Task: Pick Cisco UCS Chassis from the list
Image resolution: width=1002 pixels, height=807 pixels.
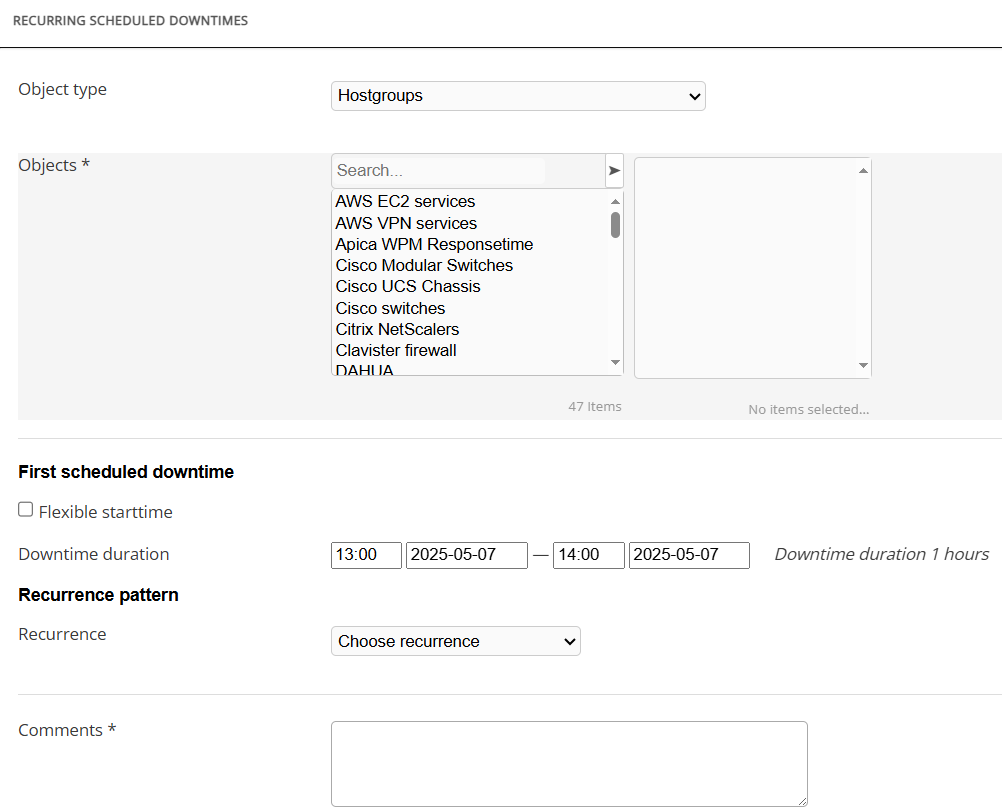Action: [408, 286]
